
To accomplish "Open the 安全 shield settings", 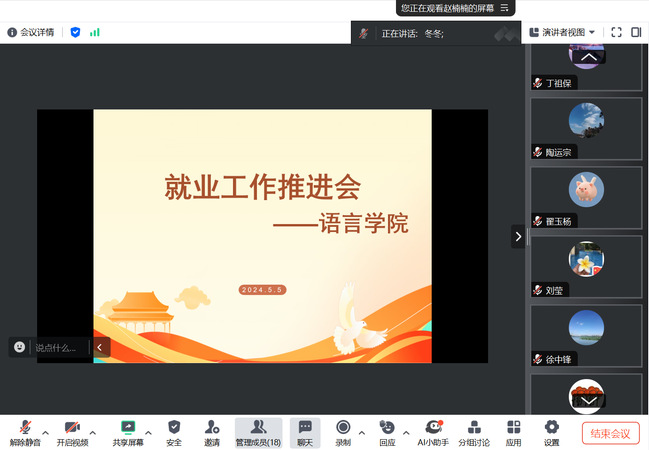I will coord(174,428).
